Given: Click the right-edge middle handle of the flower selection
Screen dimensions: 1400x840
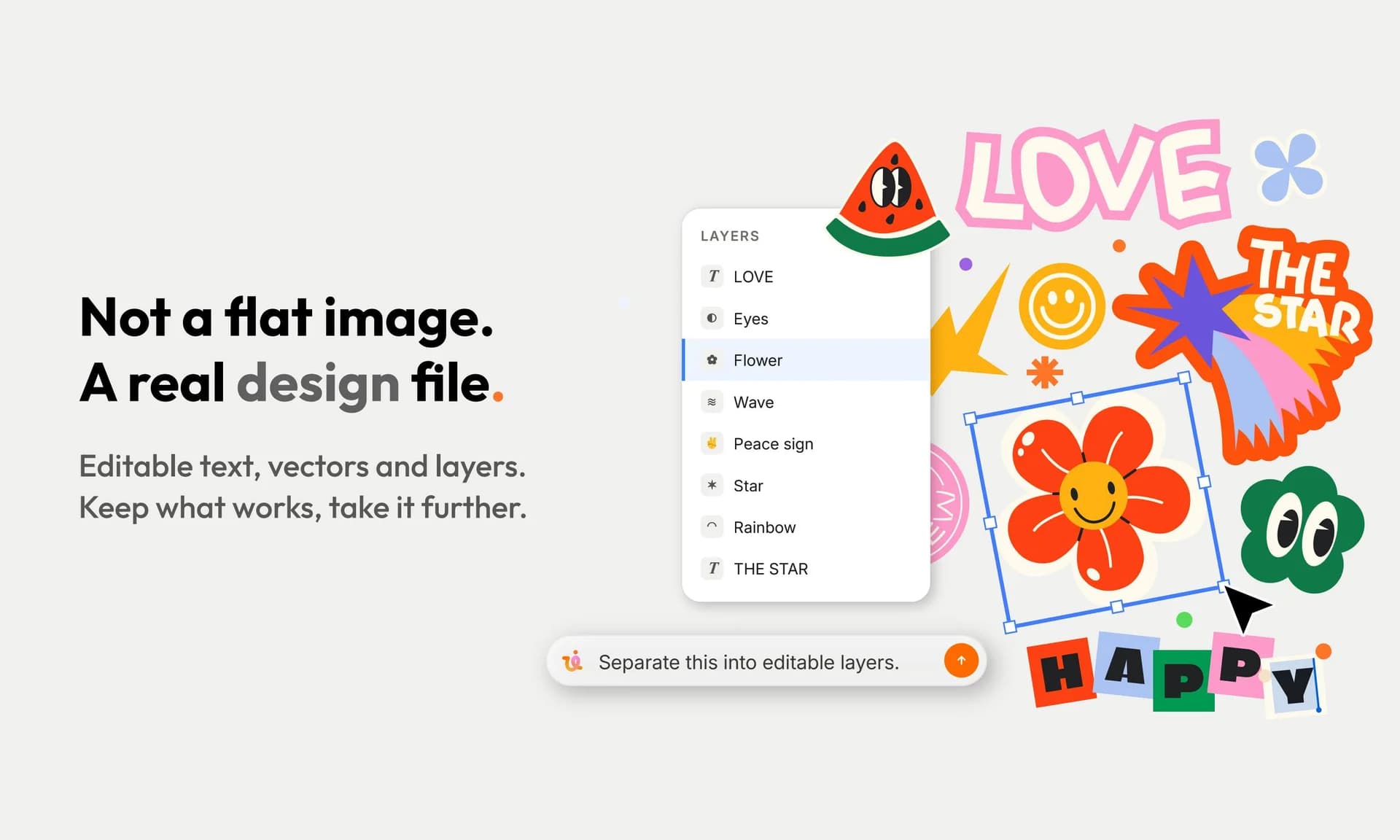Looking at the screenshot, I should 1204,482.
